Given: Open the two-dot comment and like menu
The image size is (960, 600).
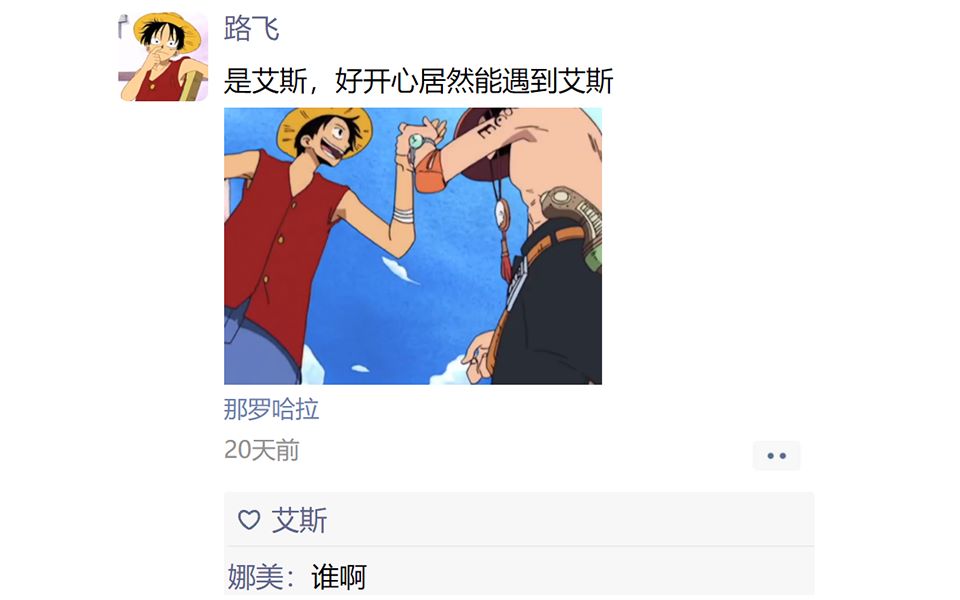Looking at the screenshot, I should tap(776, 456).
